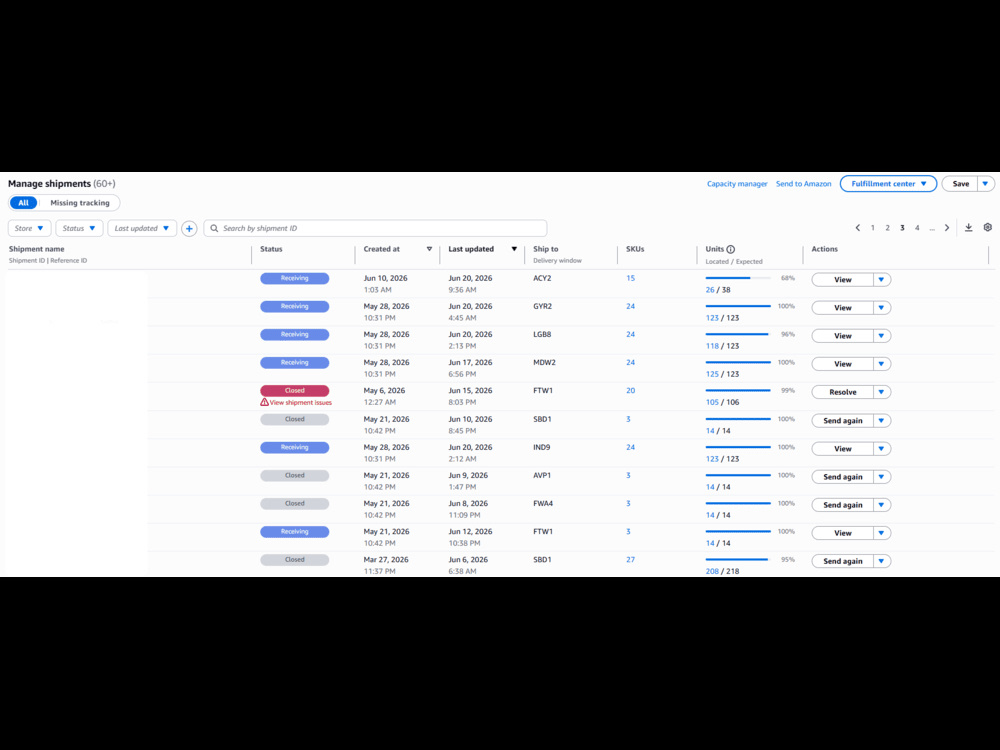
Task: Click located units link 118
Action: (x=712, y=346)
